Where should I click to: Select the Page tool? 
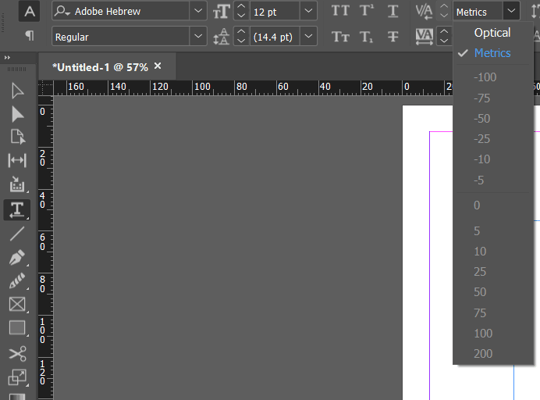coord(17,137)
